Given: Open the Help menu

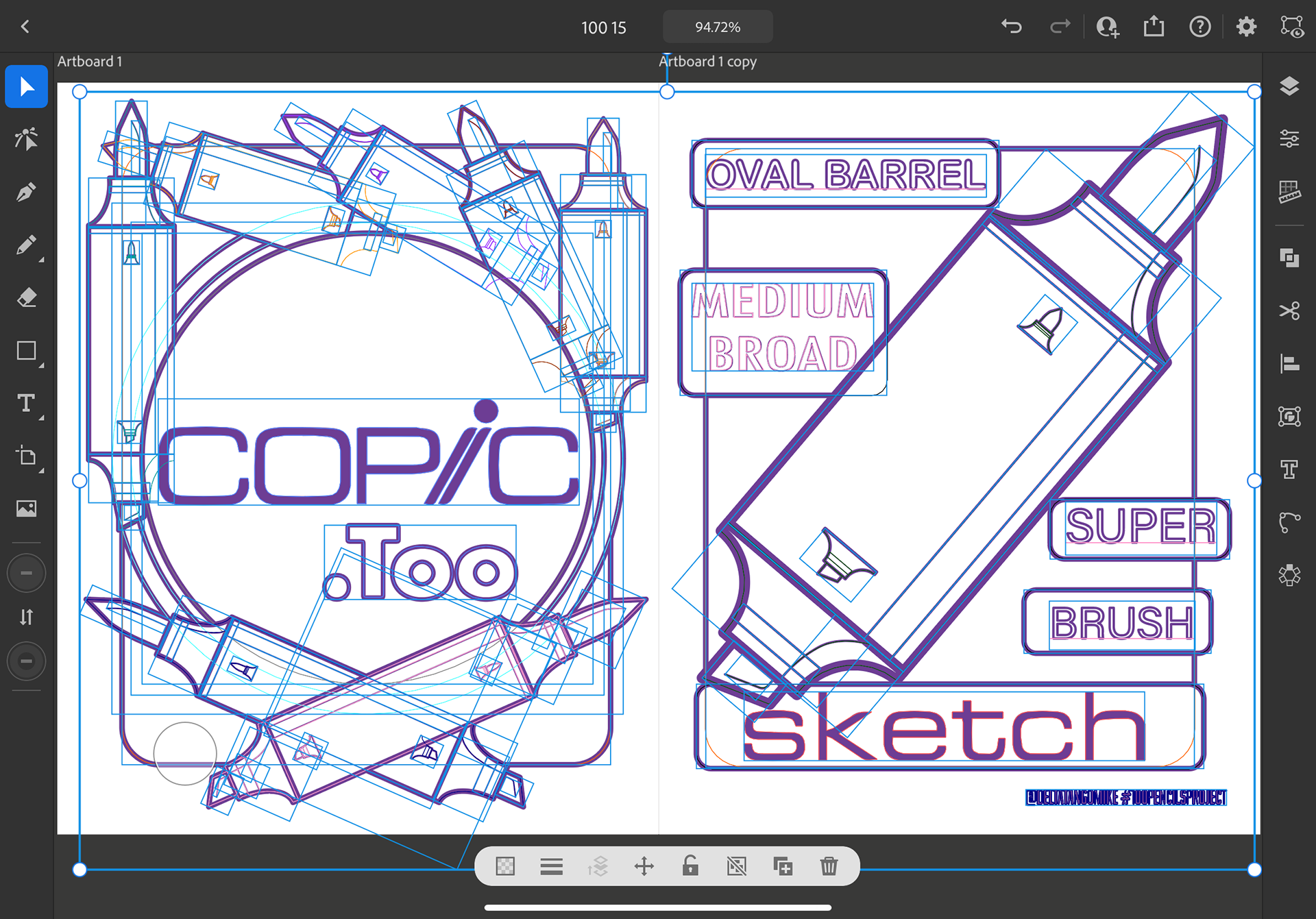Looking at the screenshot, I should click(1199, 27).
